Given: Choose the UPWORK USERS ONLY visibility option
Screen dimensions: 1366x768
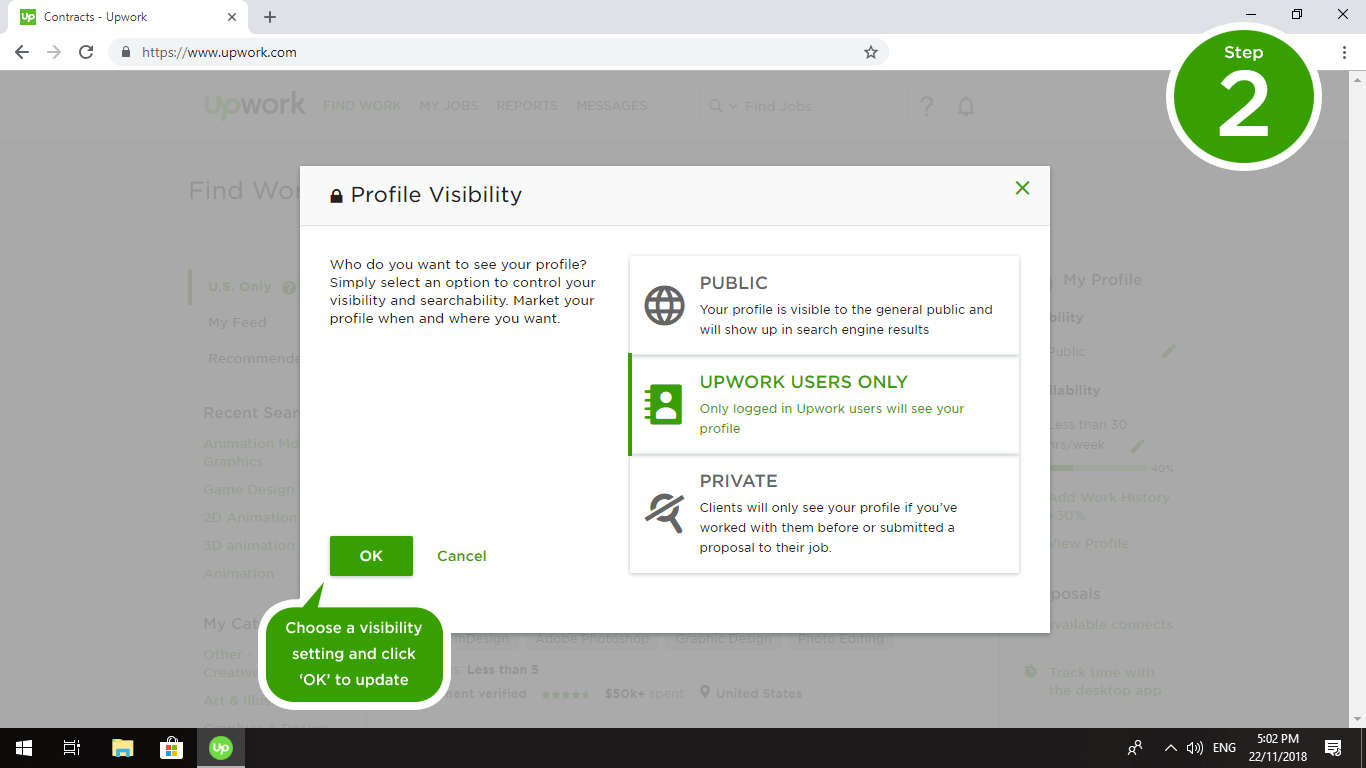Looking at the screenshot, I should 845,405.
